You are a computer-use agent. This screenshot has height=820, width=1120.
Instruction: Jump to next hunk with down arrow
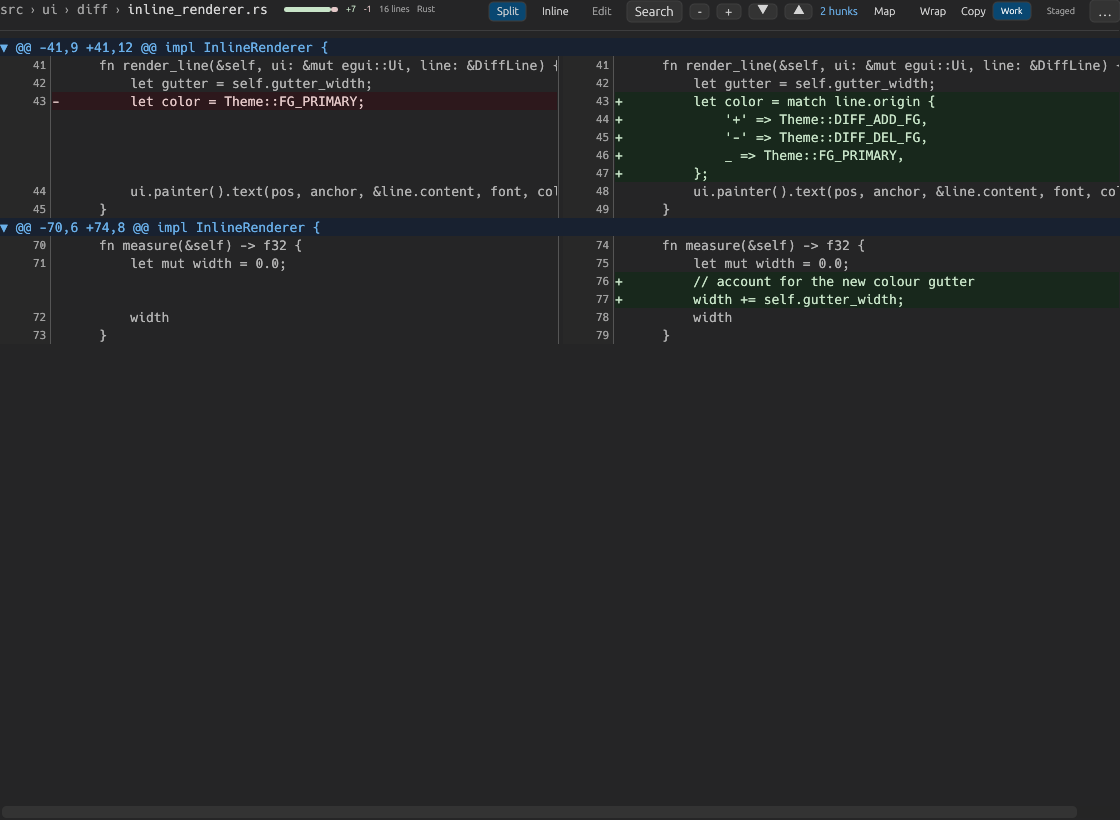[763, 11]
